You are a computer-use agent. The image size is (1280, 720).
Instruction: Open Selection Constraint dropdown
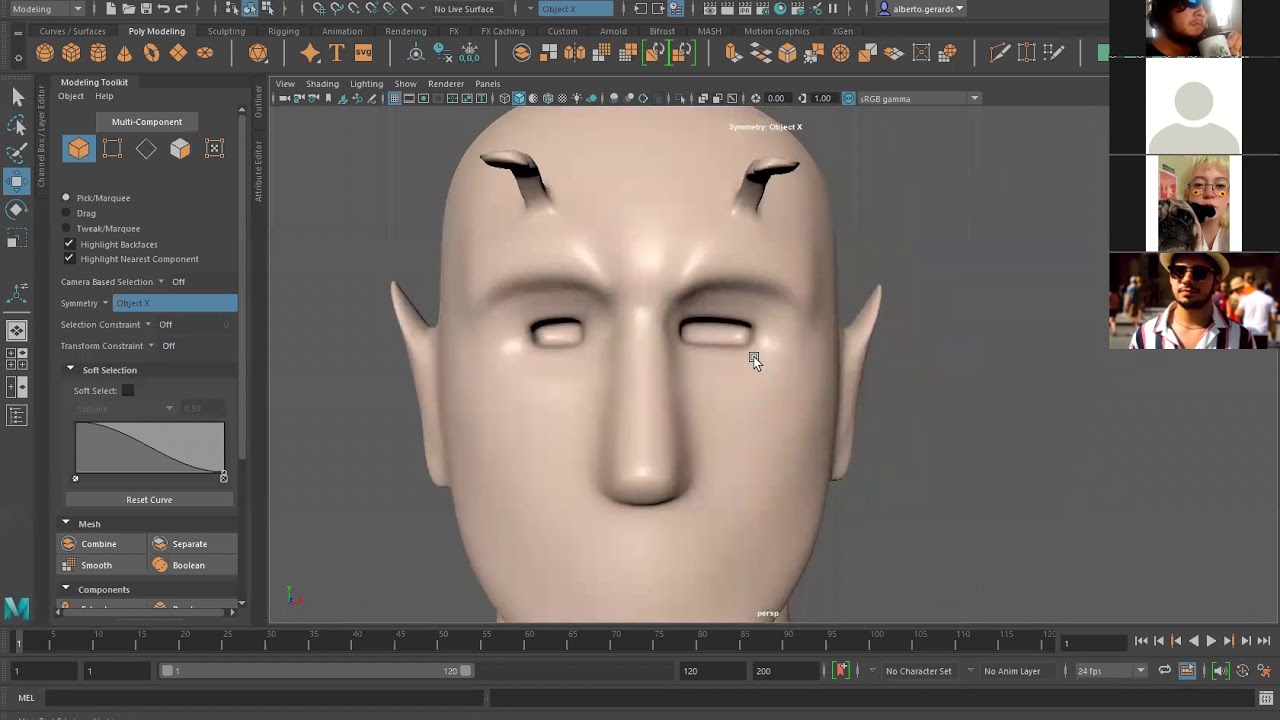[x=148, y=325]
